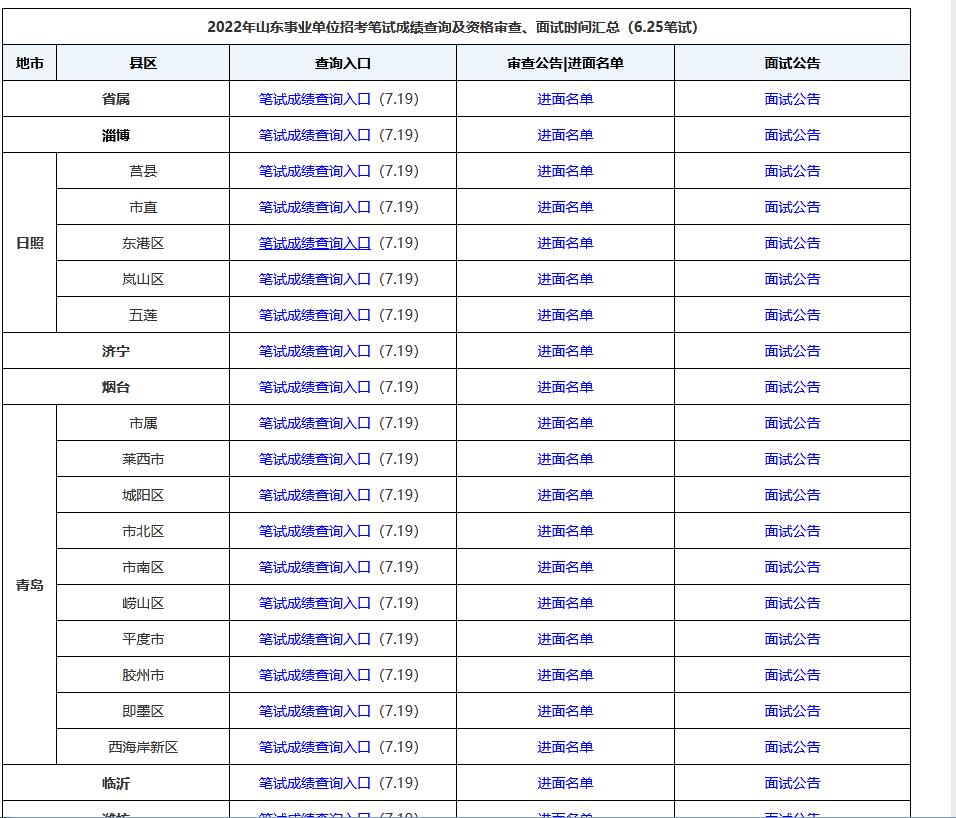The image size is (956, 818).
Task: View 进面名单 for 东港区
Action: (565, 243)
